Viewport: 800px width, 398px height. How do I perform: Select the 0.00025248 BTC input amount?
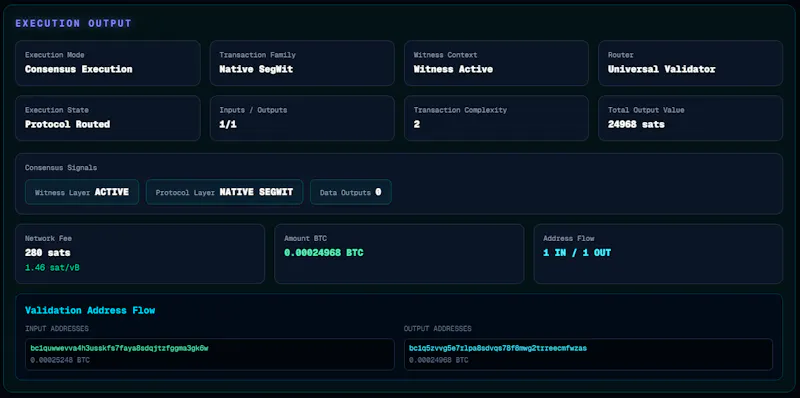[60, 360]
